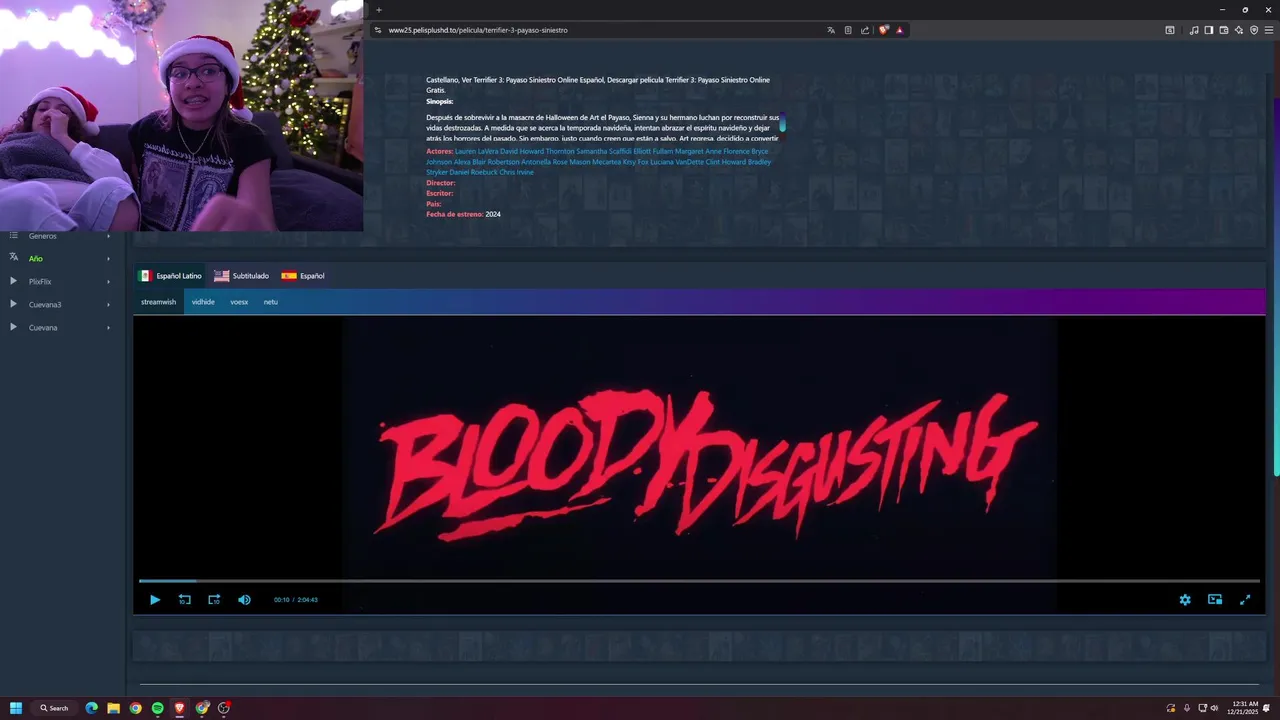Switch the video player to fullscreen
This screenshot has width=1280, height=720.
[1245, 600]
